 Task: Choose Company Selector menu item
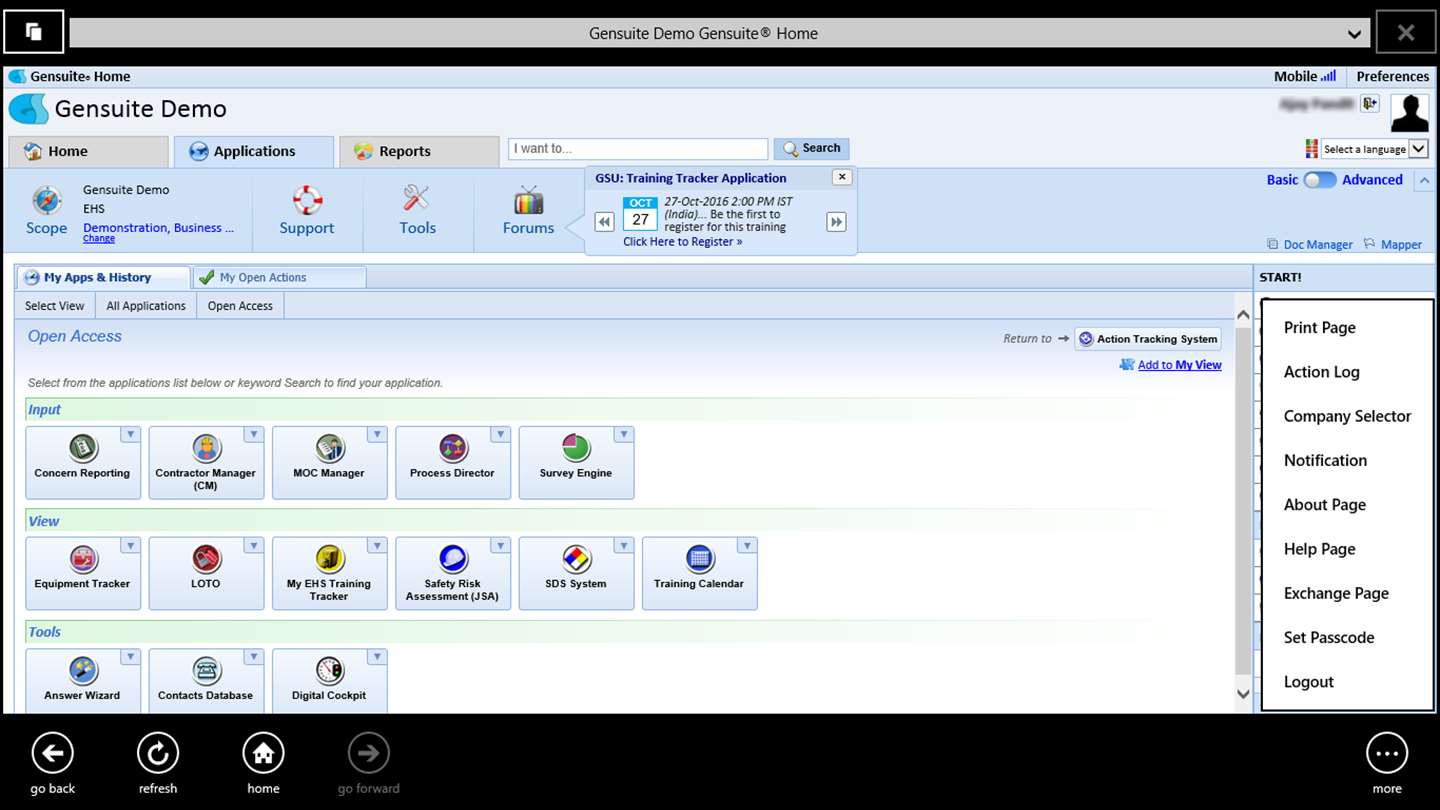[1347, 416]
